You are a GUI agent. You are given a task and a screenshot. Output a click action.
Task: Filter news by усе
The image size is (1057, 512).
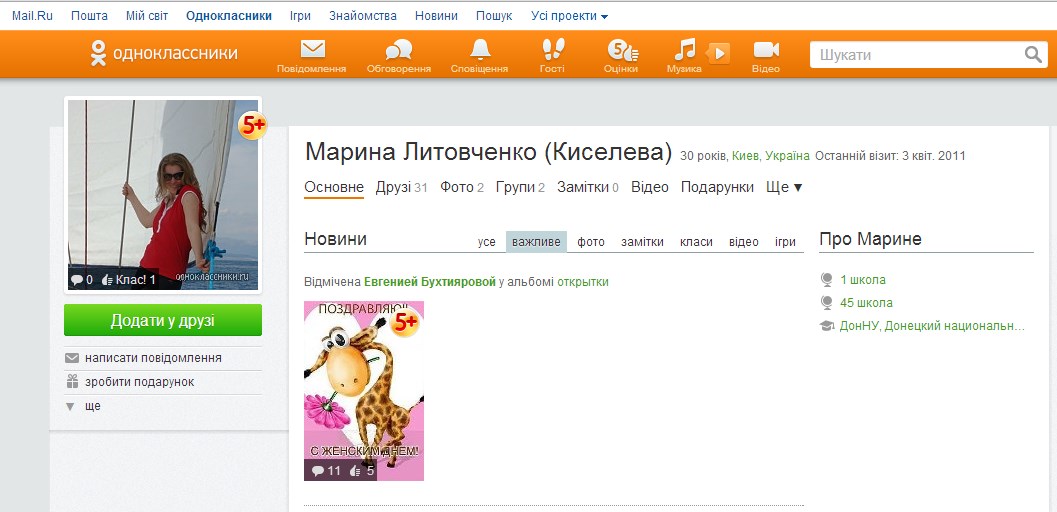pos(487,242)
